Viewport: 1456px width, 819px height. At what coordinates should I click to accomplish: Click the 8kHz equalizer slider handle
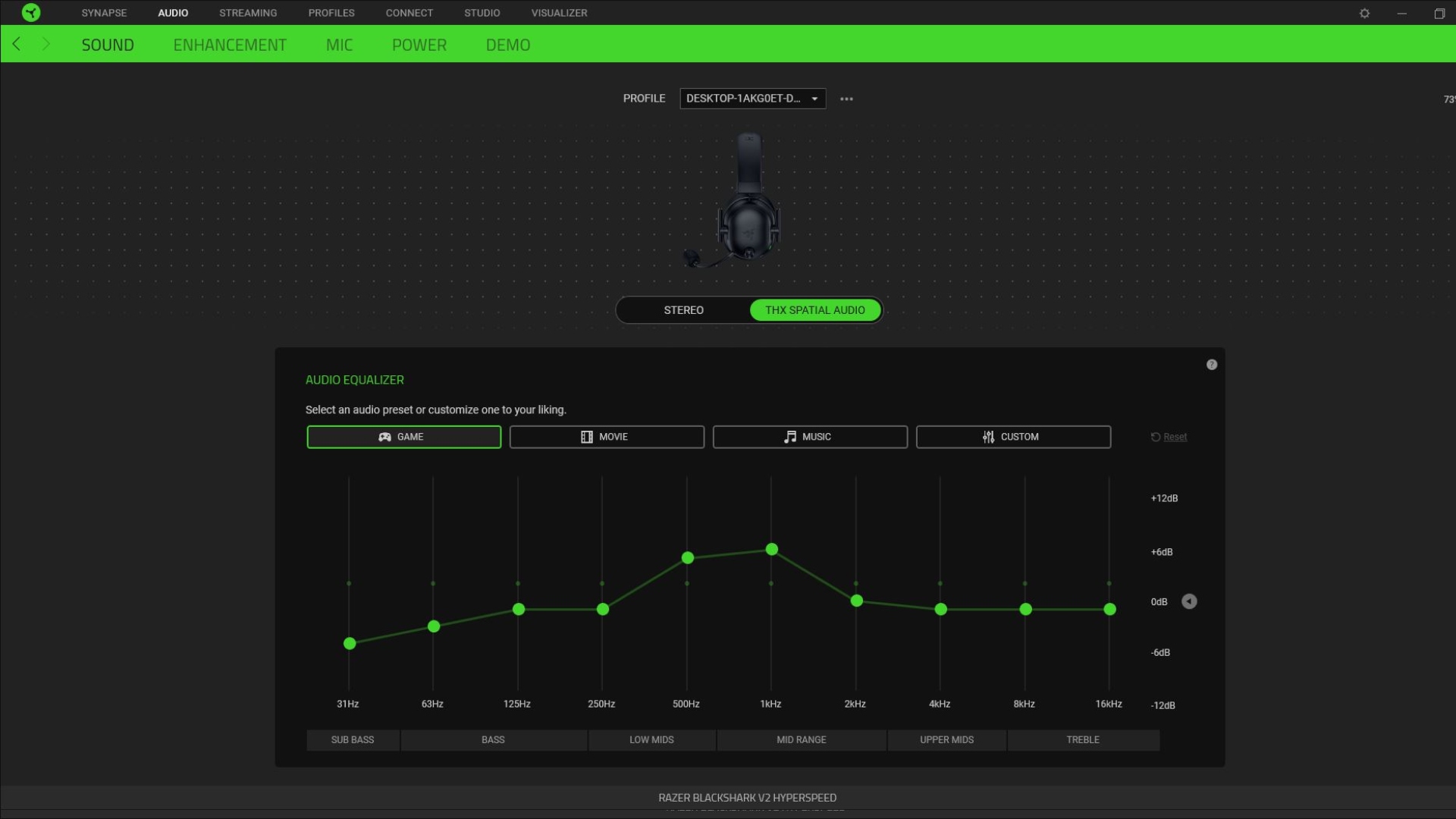(1026, 609)
